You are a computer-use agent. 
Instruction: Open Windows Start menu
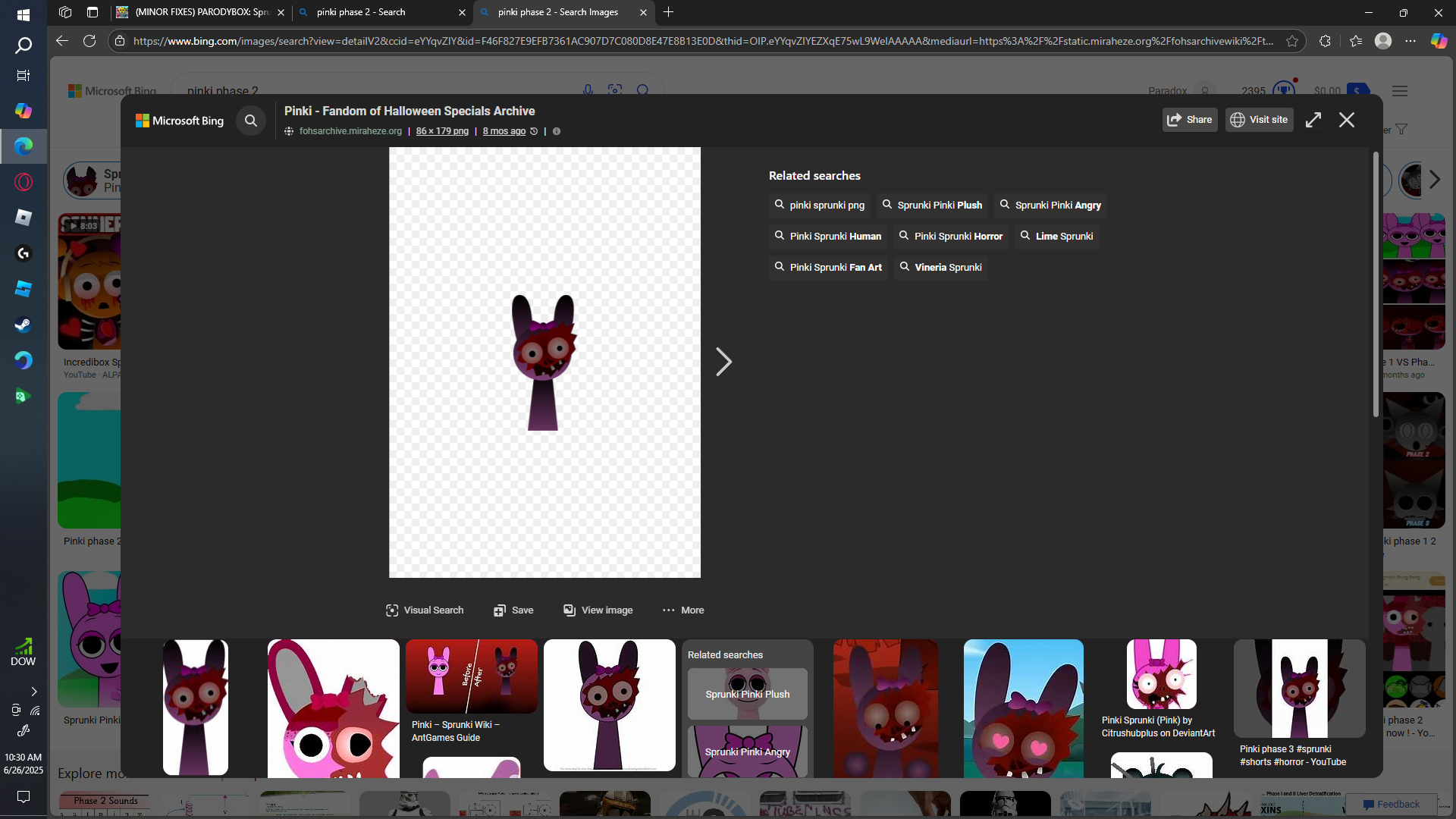click(x=23, y=14)
